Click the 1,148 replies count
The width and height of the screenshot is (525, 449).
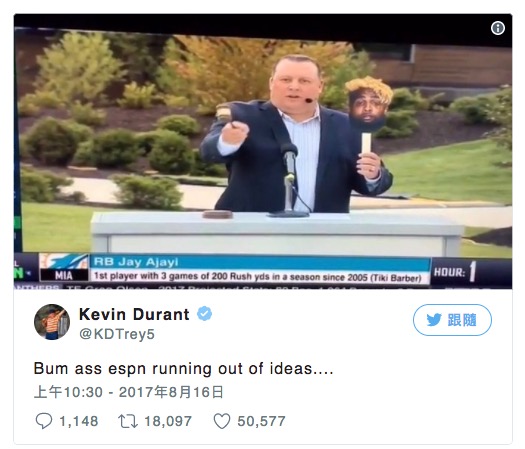[x=79, y=421]
